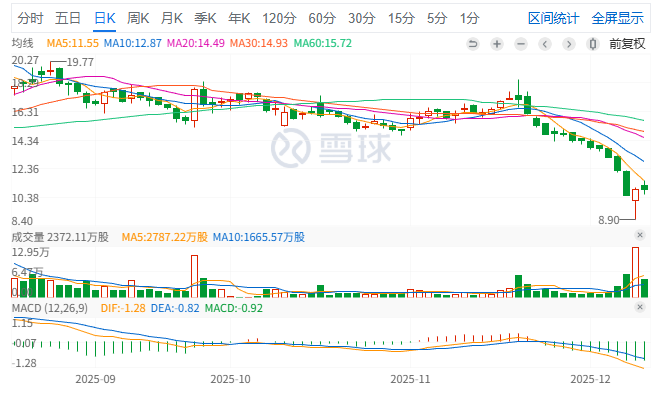
Task: Click the 2025-11 date axis label
Action: 410,379
